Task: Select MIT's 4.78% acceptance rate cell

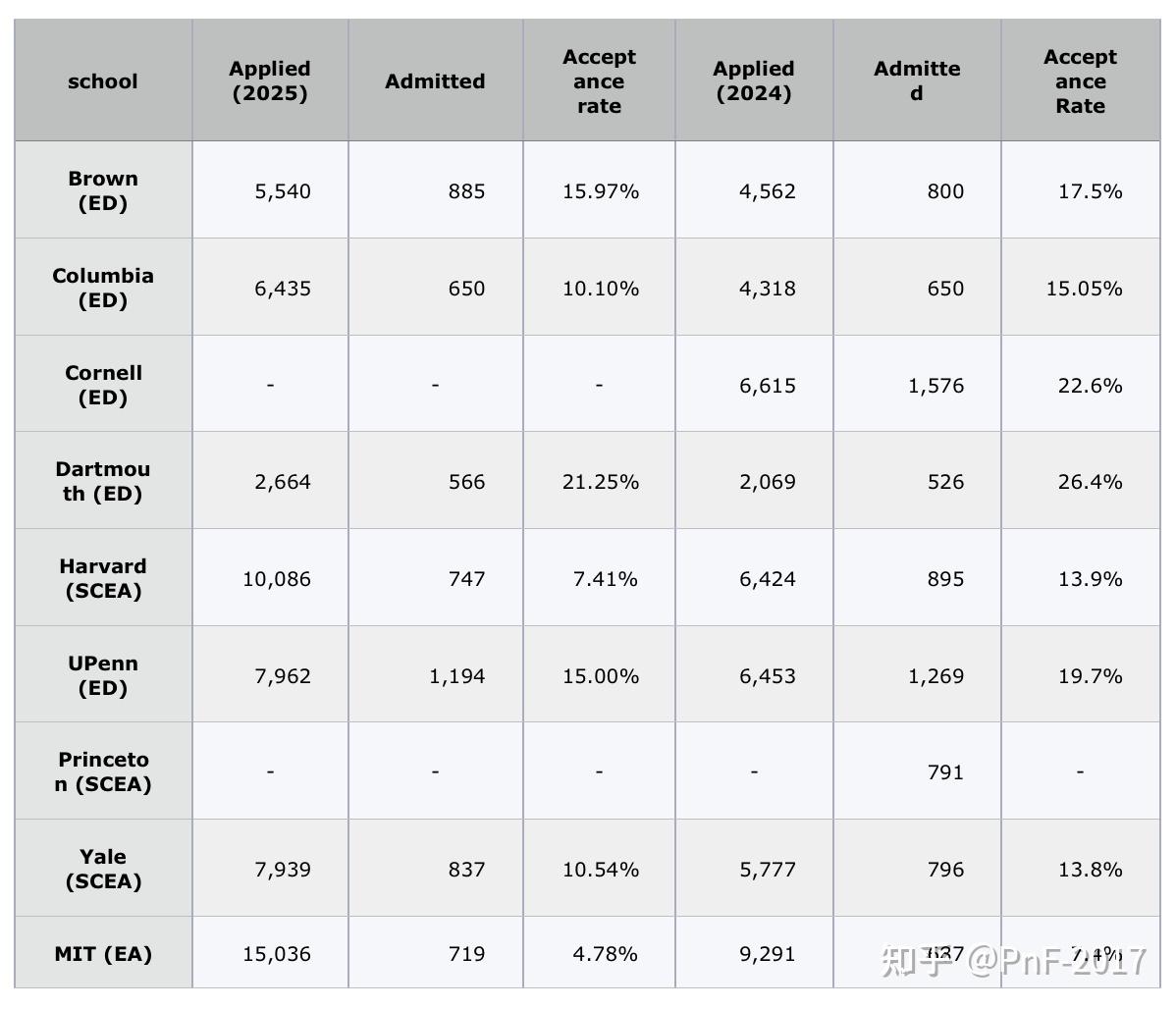Action: point(605,953)
